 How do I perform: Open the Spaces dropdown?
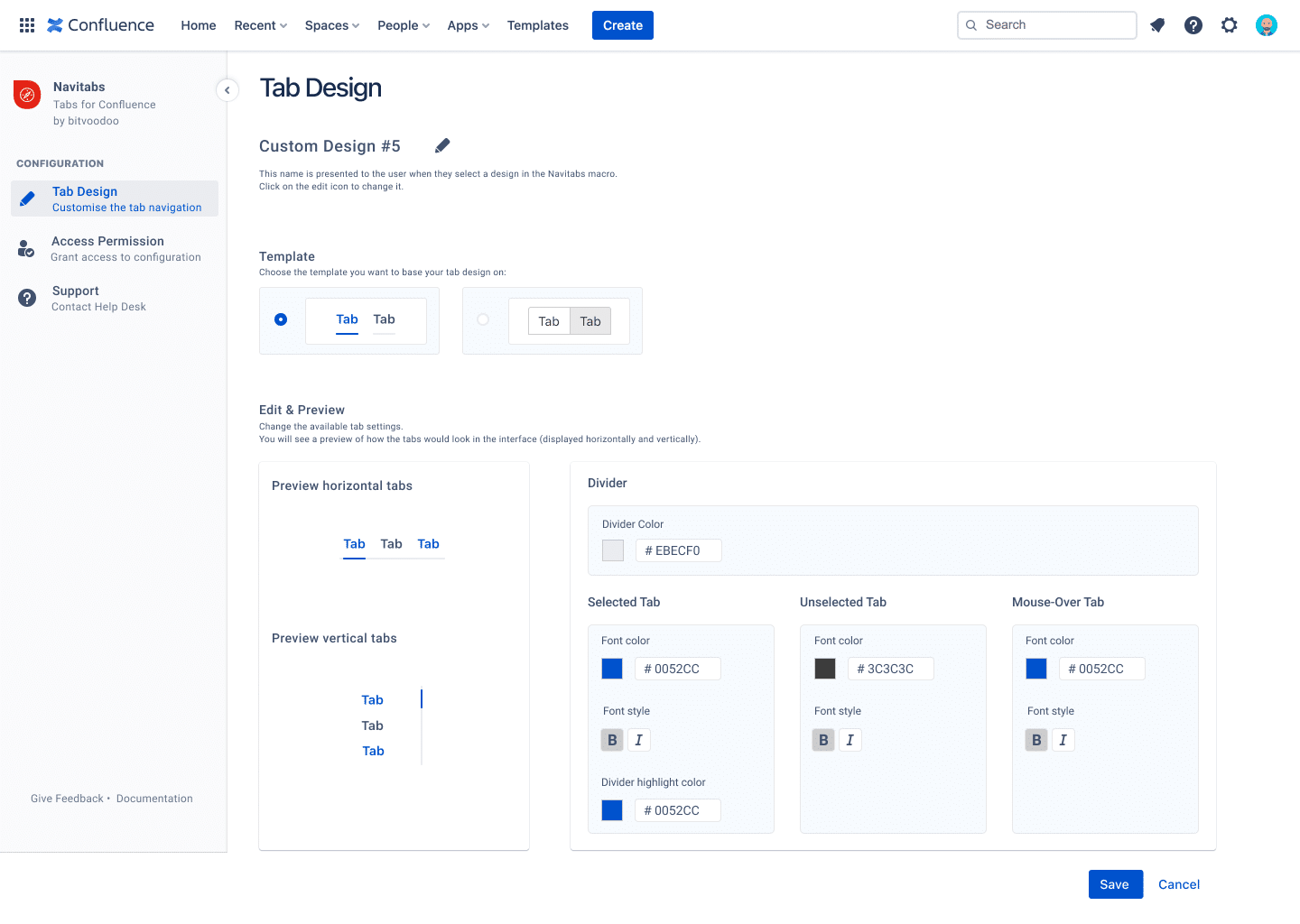click(x=331, y=24)
